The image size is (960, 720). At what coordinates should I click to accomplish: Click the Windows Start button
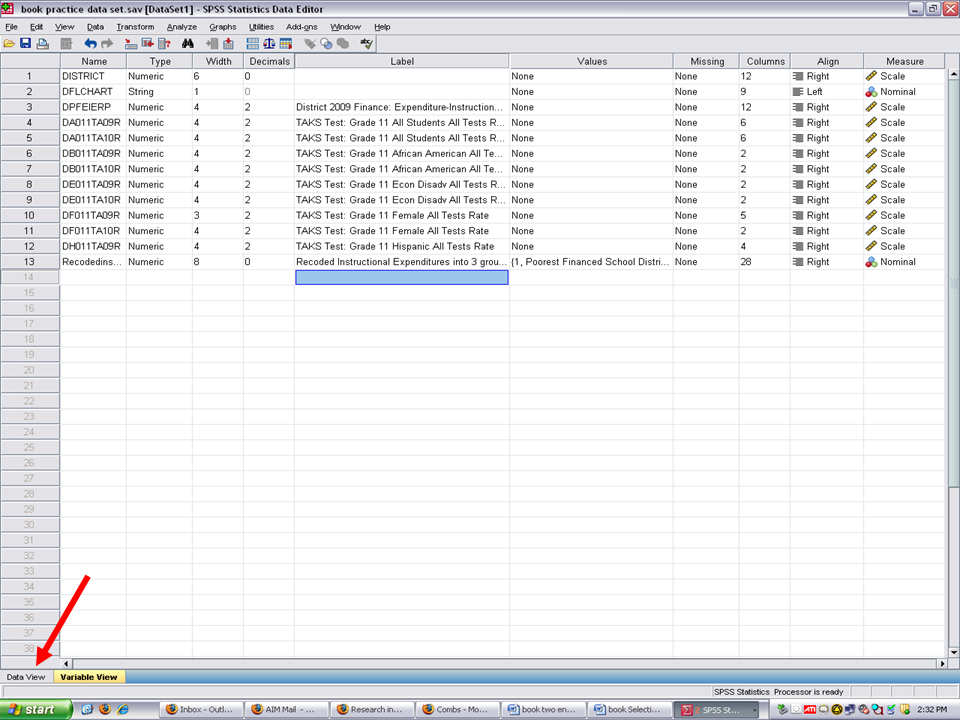(36, 709)
